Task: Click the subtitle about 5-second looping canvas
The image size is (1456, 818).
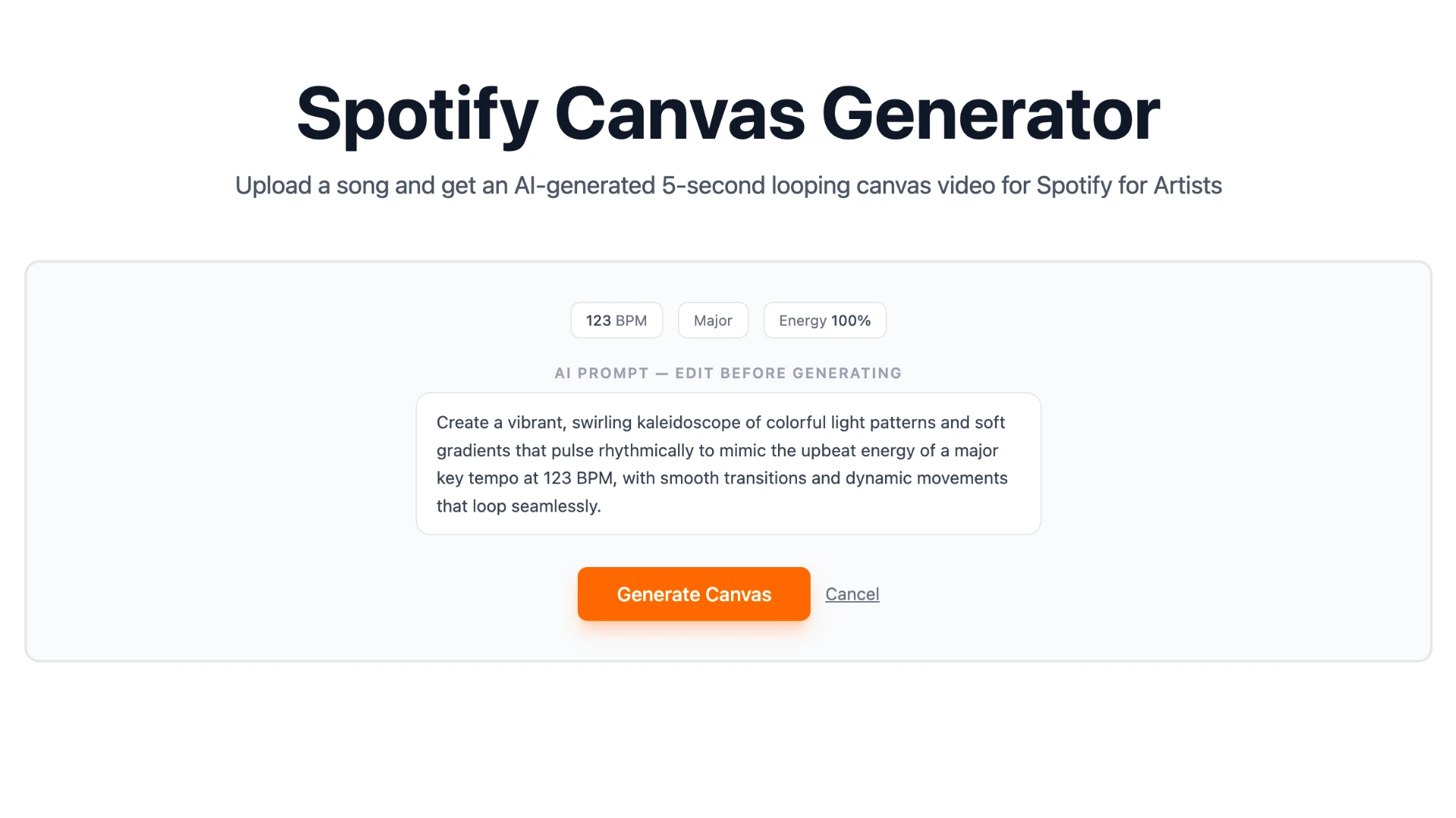Action: [727, 185]
